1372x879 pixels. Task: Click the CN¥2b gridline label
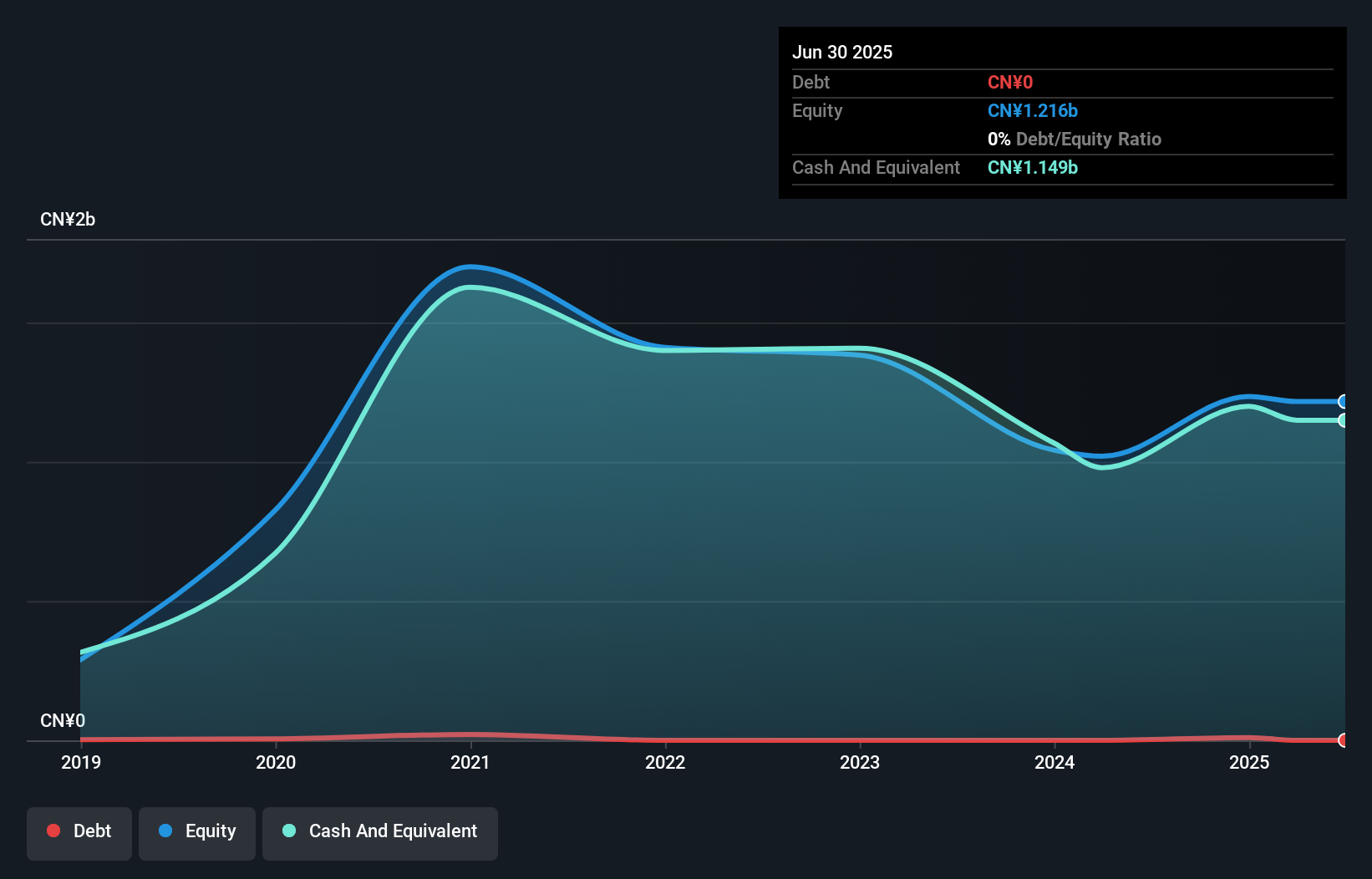(x=69, y=219)
